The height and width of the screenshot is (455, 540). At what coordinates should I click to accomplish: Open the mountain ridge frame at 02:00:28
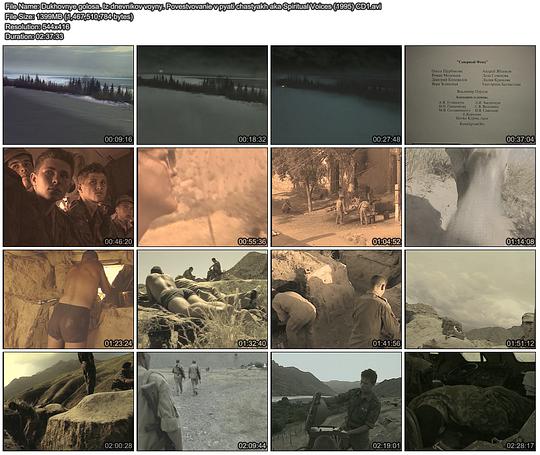coord(68,401)
